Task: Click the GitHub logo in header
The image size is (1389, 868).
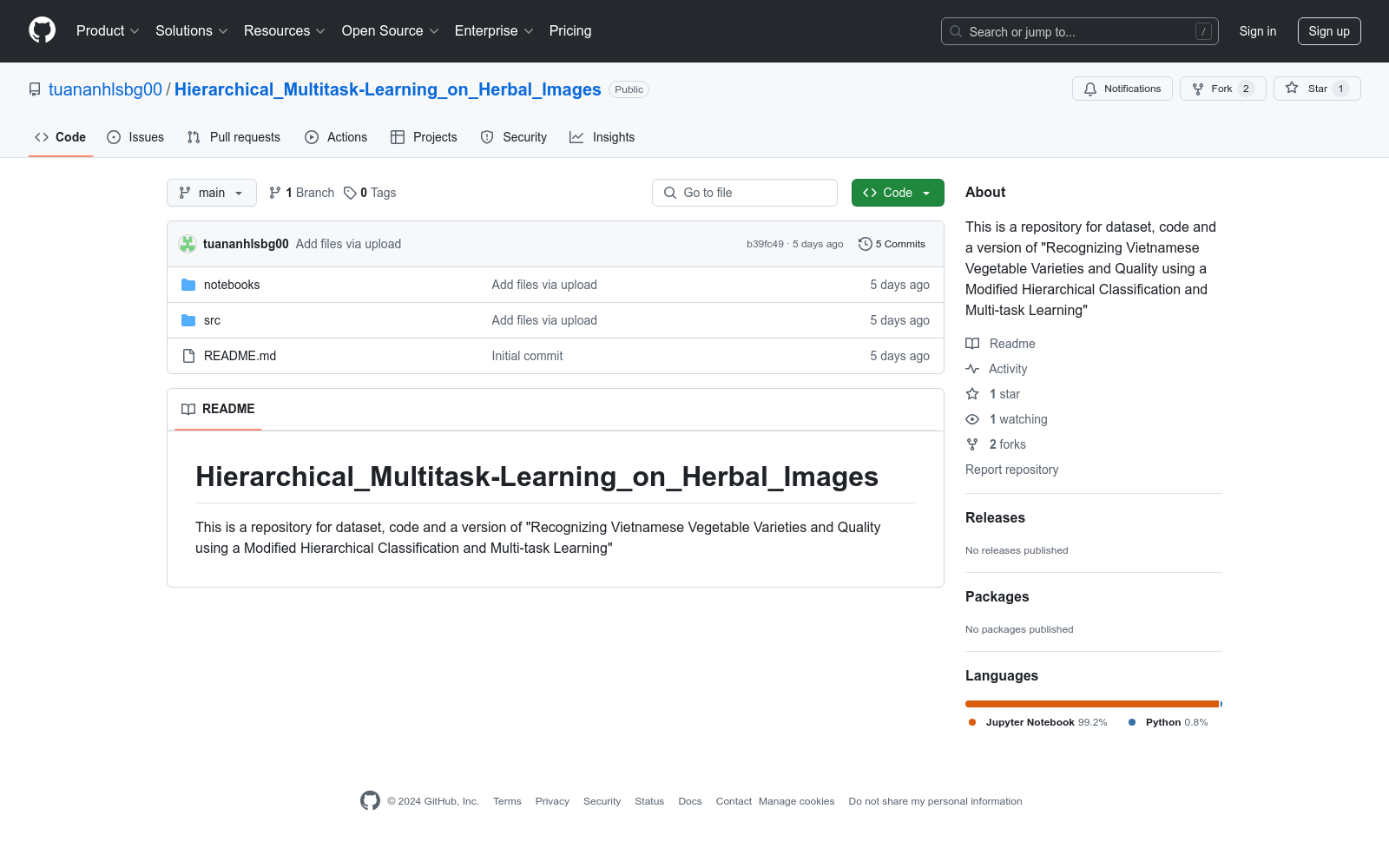Action: (x=42, y=30)
